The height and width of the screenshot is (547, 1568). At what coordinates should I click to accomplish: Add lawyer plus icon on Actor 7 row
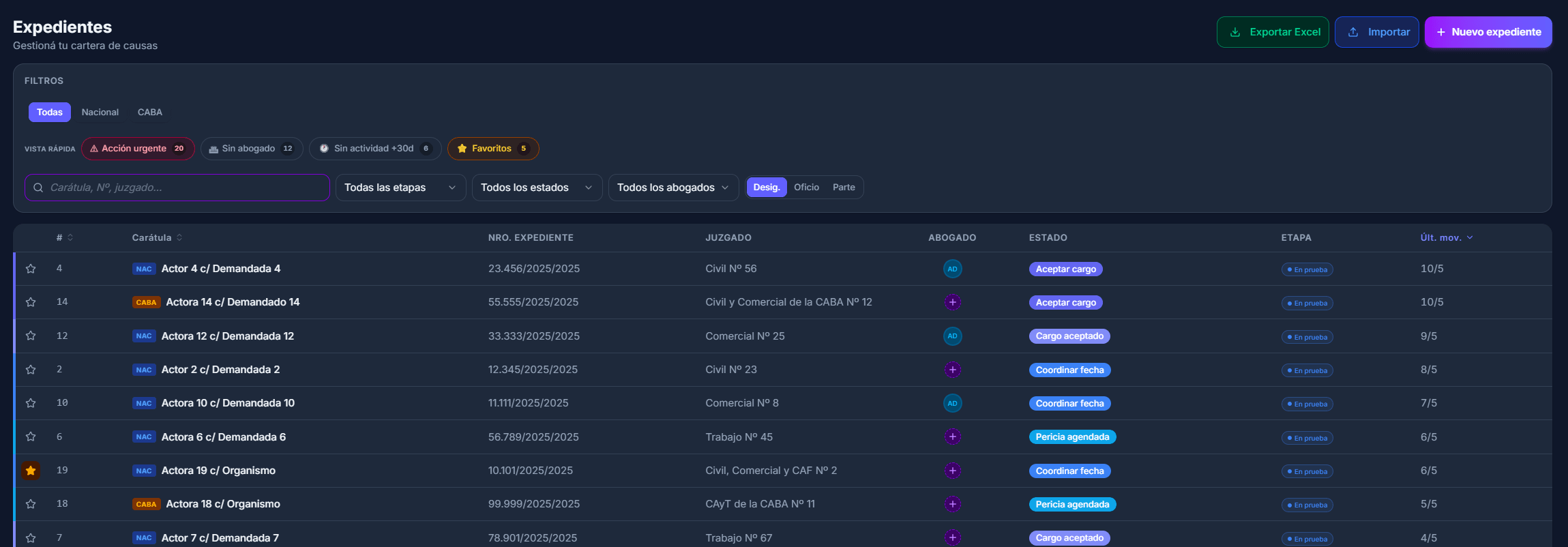click(x=953, y=538)
